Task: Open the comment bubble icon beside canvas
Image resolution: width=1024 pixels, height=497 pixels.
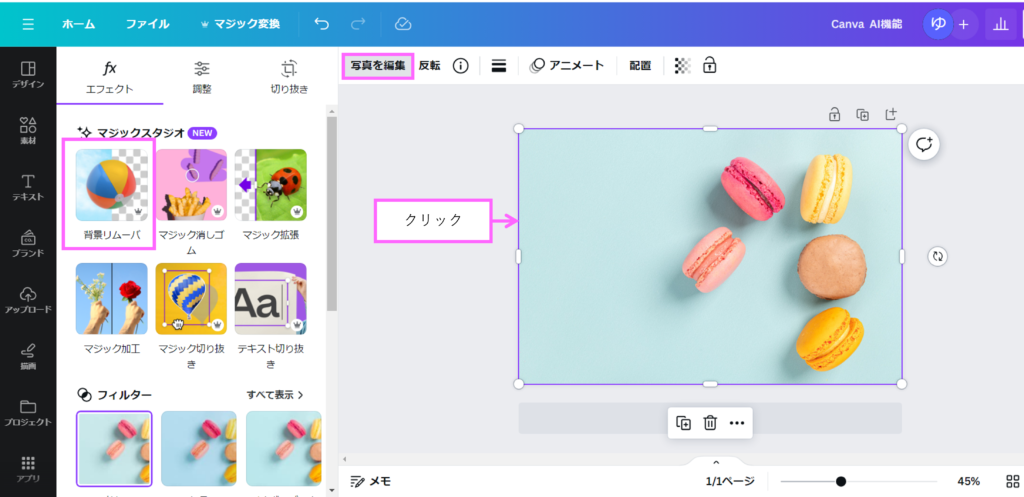Action: click(924, 145)
